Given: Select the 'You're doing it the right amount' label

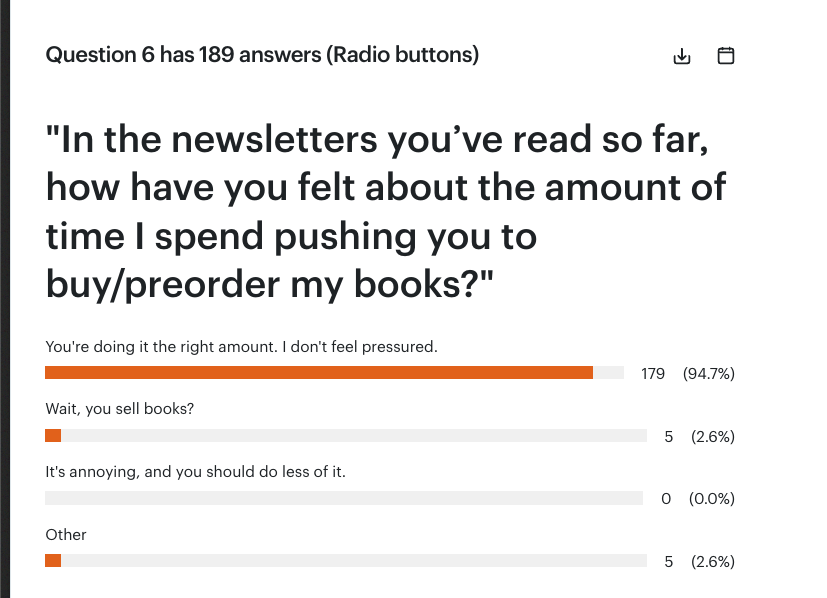Looking at the screenshot, I should click(242, 347).
